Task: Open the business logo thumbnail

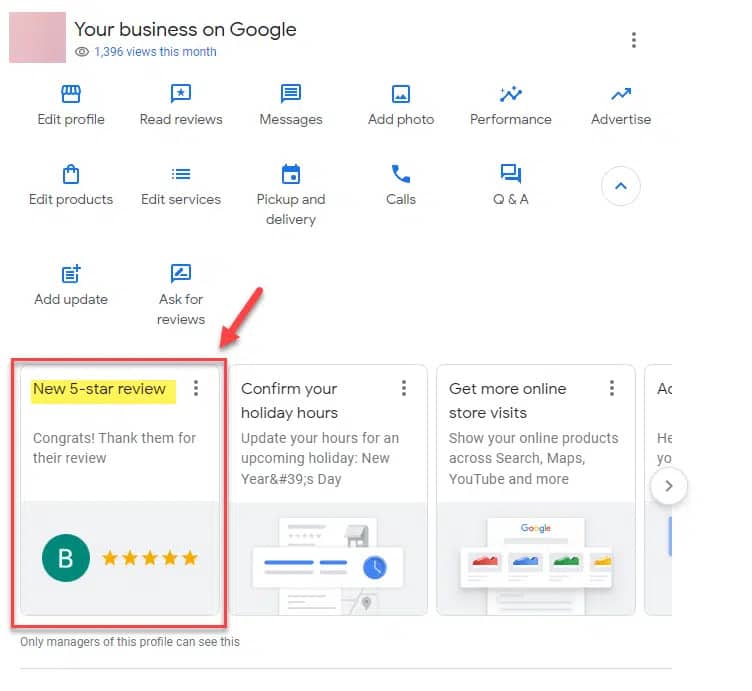Action: click(37, 37)
